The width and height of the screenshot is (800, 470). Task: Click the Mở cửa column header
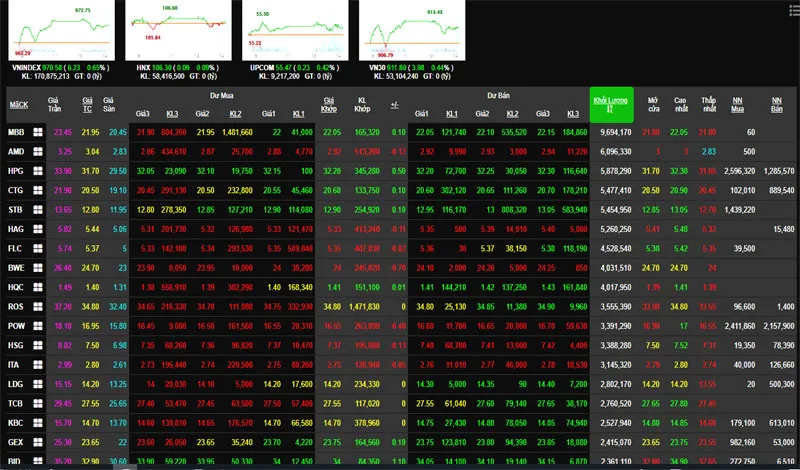pyautogui.click(x=653, y=105)
